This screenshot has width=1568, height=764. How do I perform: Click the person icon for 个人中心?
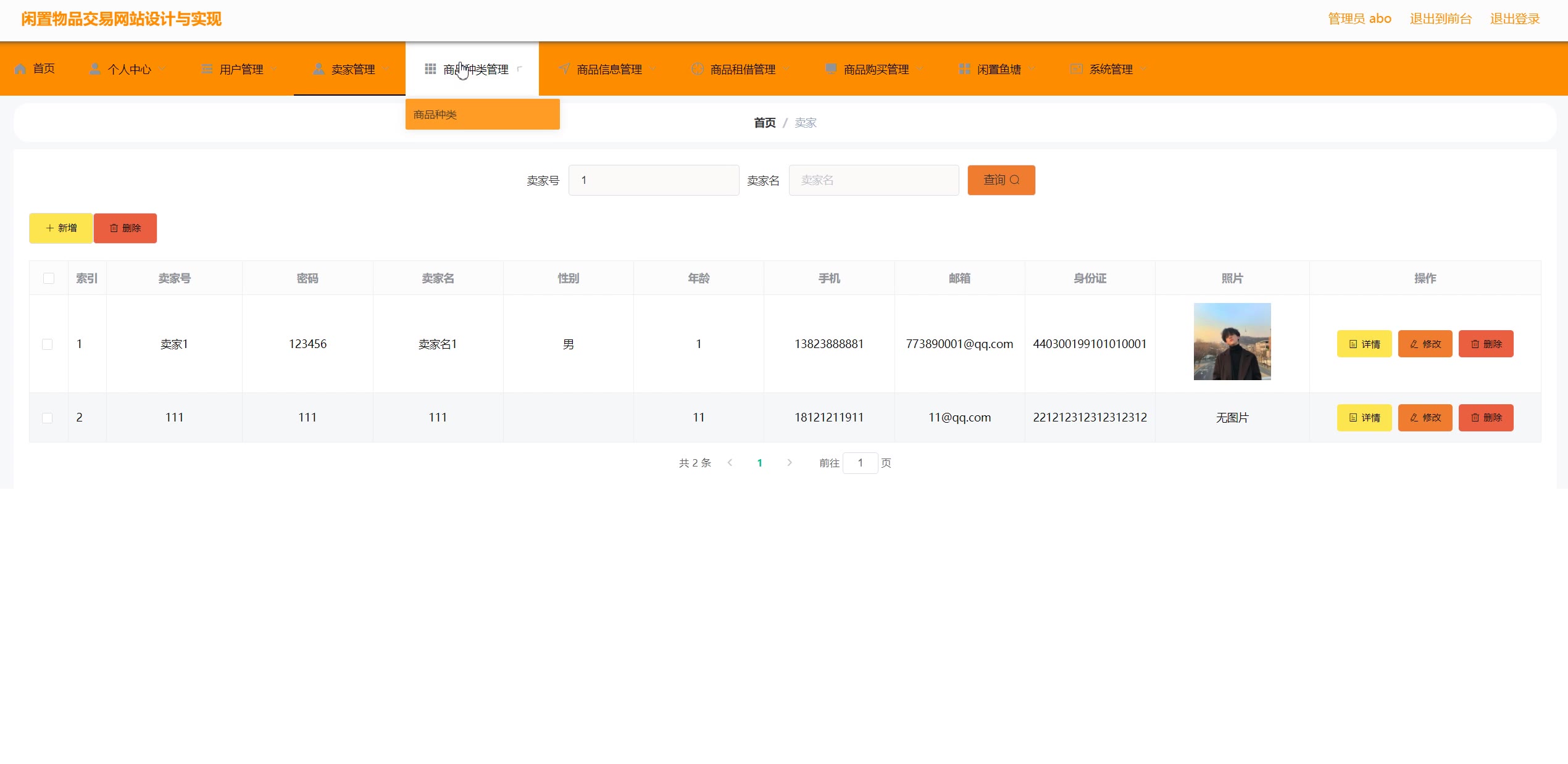click(x=95, y=69)
